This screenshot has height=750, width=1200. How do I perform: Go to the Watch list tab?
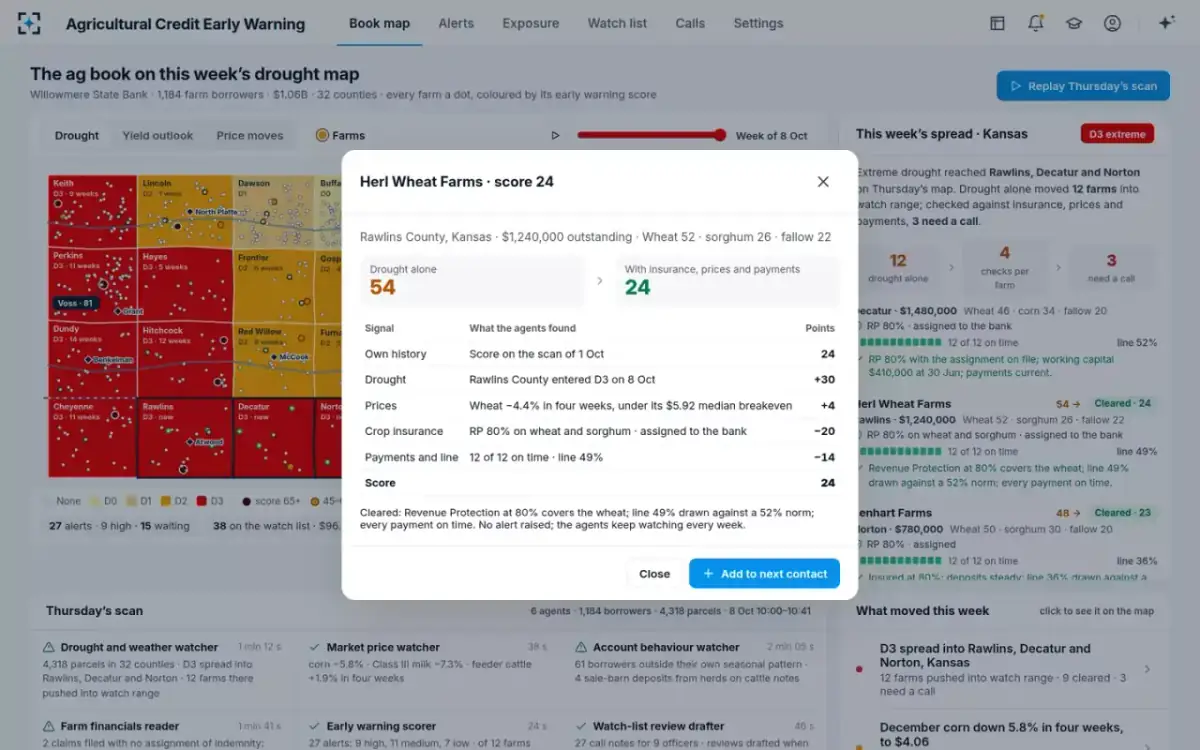(617, 23)
